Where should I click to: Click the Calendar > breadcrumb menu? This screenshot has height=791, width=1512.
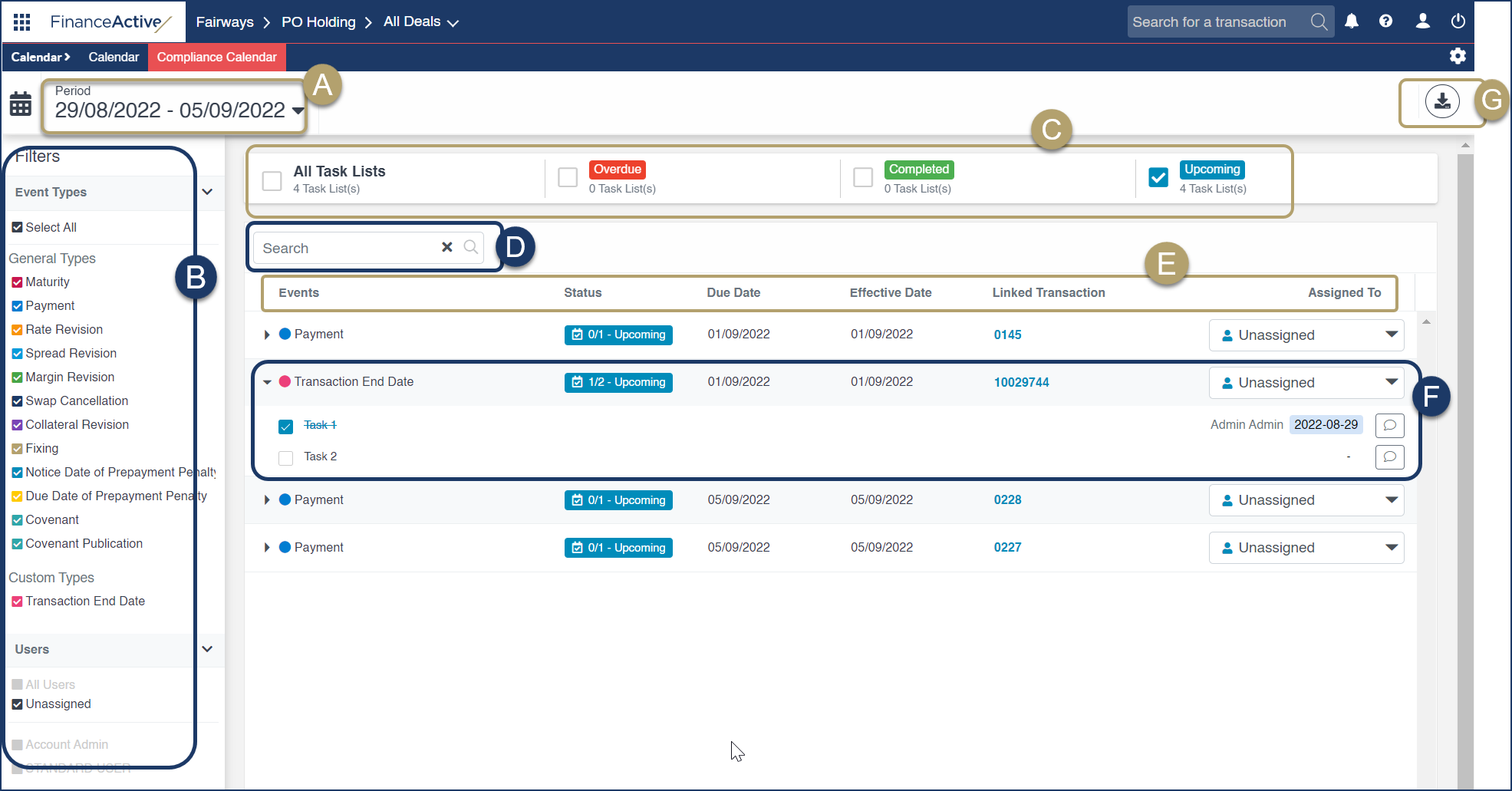tap(41, 57)
